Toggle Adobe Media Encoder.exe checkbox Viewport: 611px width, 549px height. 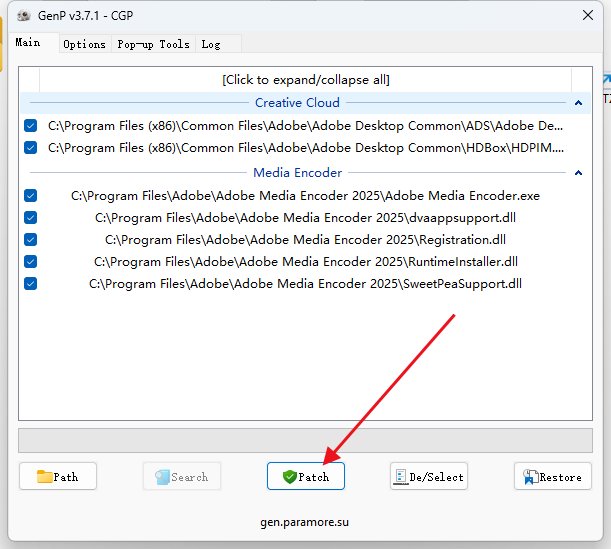coord(30,195)
